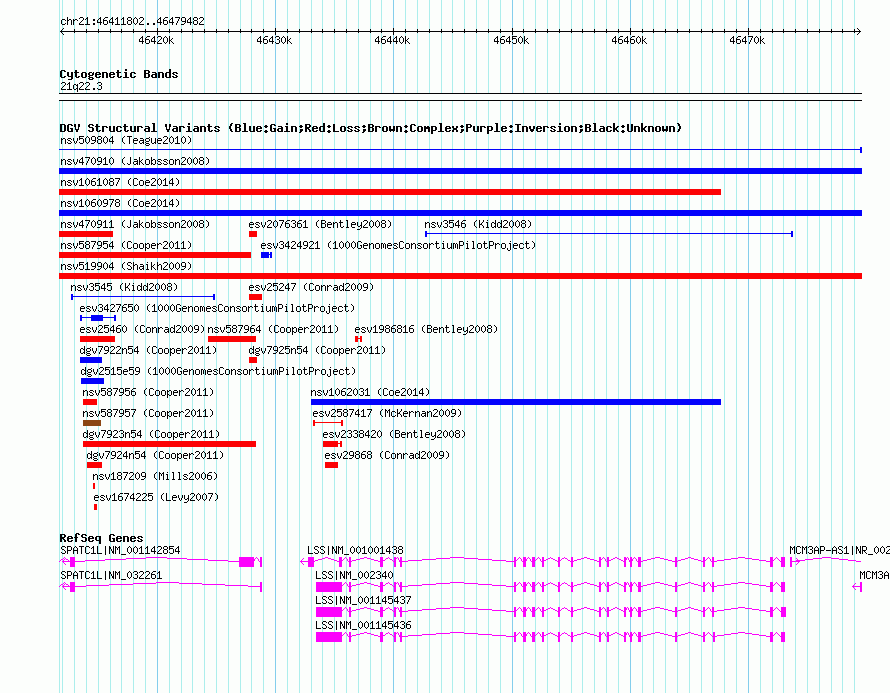
Task: Select the 46460k ruler position
Action: (x=629, y=40)
